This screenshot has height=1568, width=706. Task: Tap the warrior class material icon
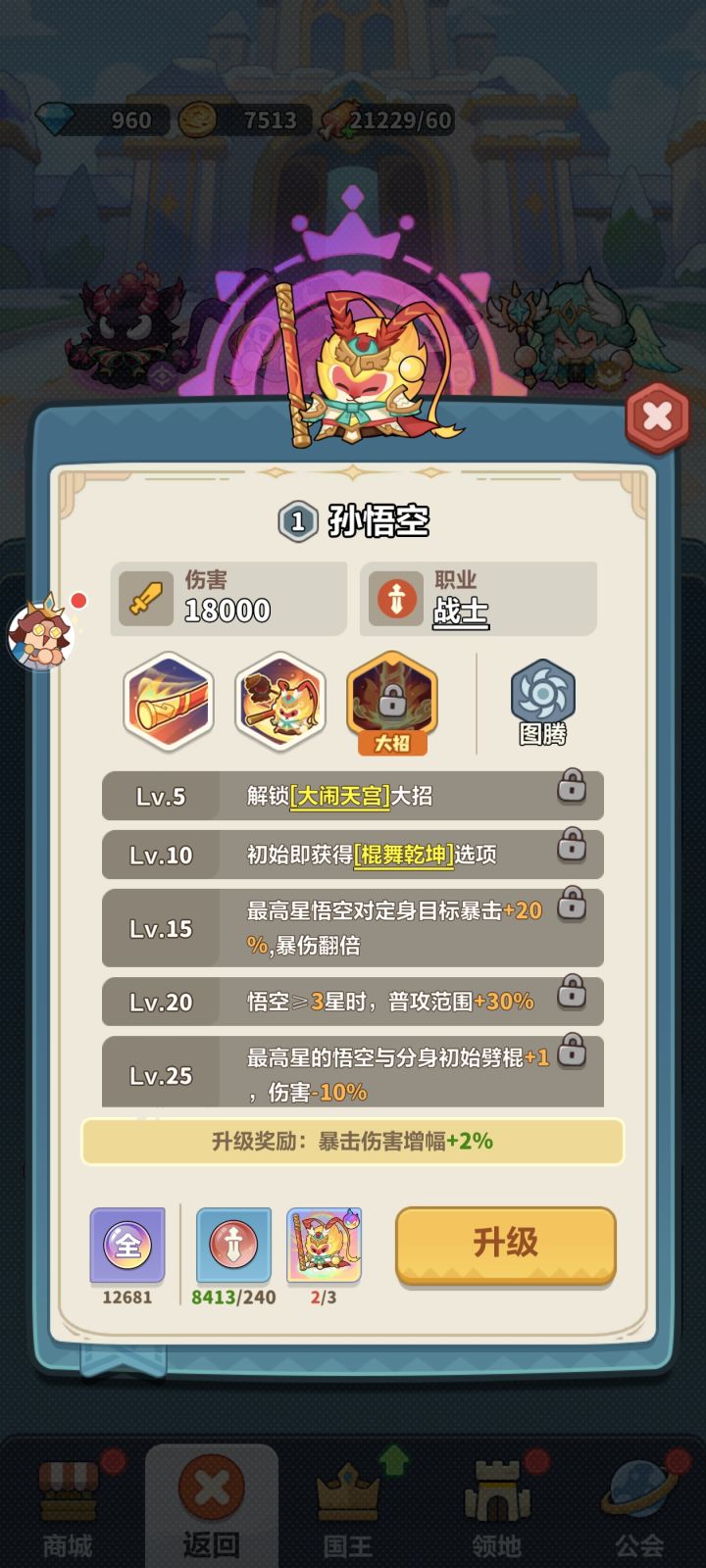tap(233, 1245)
